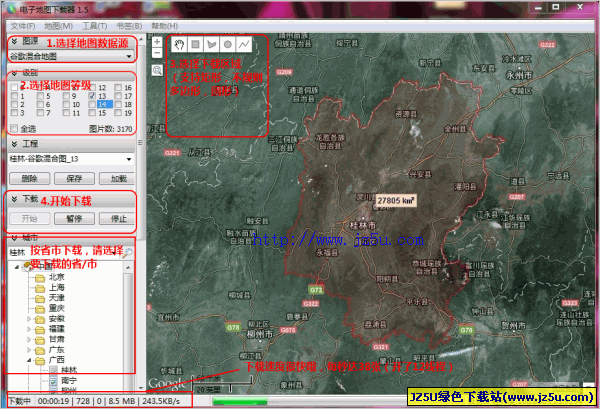
Task: Enable zoom level 19 checkbox
Action: point(118,112)
